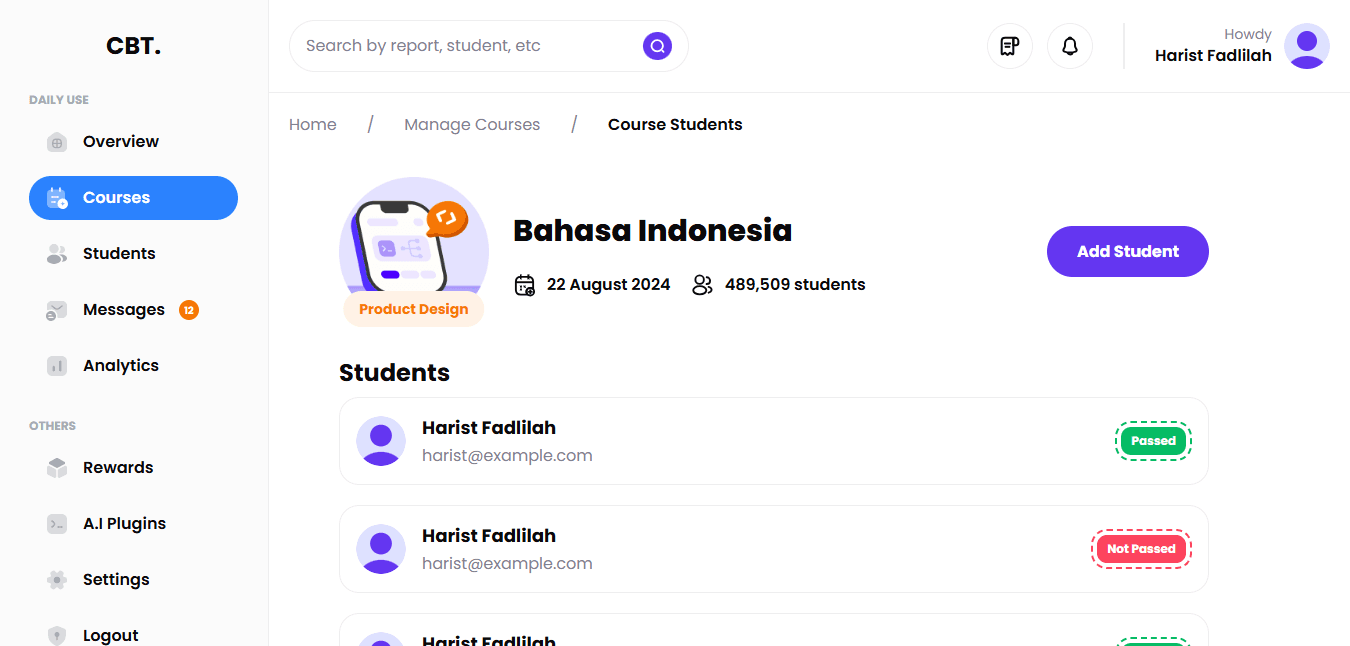The width and height of the screenshot is (1350, 646).
Task: Go to Manage Courses breadcrumb
Action: tap(472, 125)
